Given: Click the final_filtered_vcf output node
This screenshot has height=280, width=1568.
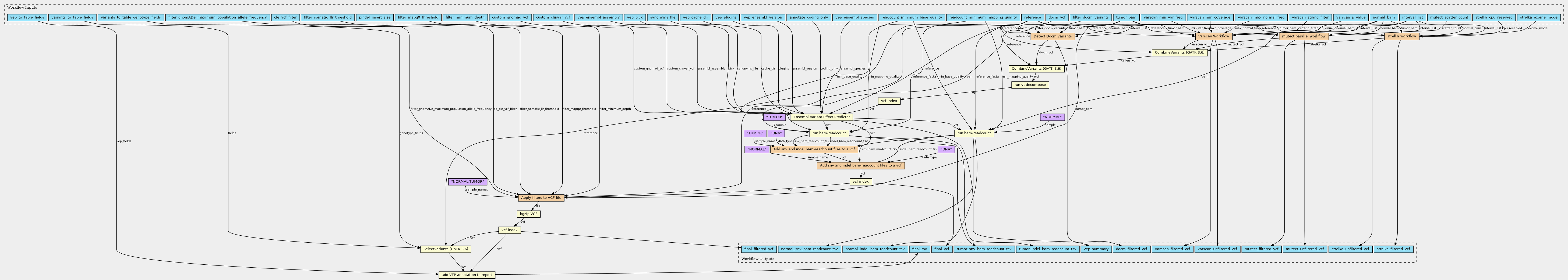Looking at the screenshot, I should [x=758, y=249].
